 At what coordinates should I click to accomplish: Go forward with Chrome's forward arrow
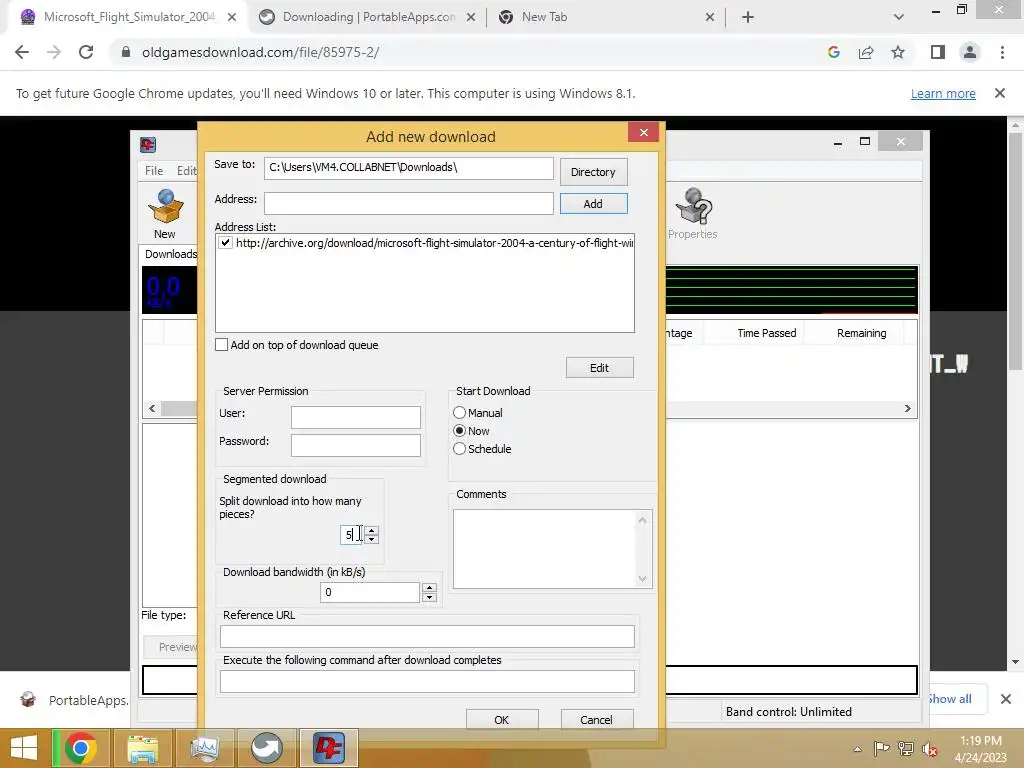point(54,52)
